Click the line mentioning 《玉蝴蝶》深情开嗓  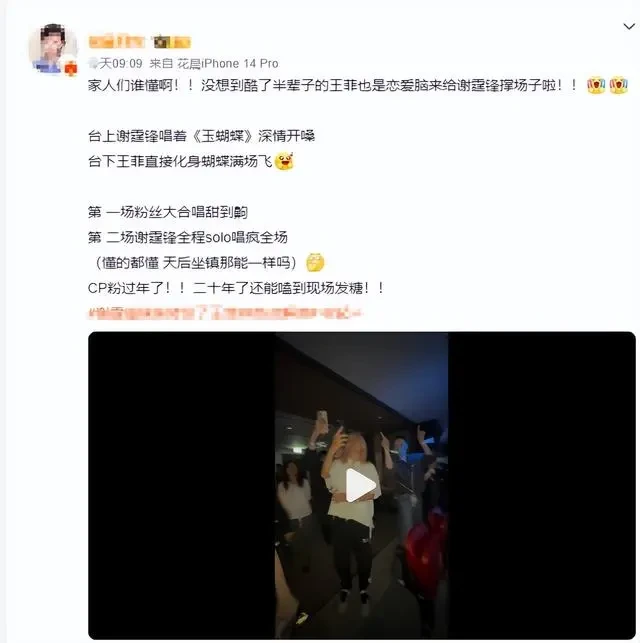(x=201, y=136)
